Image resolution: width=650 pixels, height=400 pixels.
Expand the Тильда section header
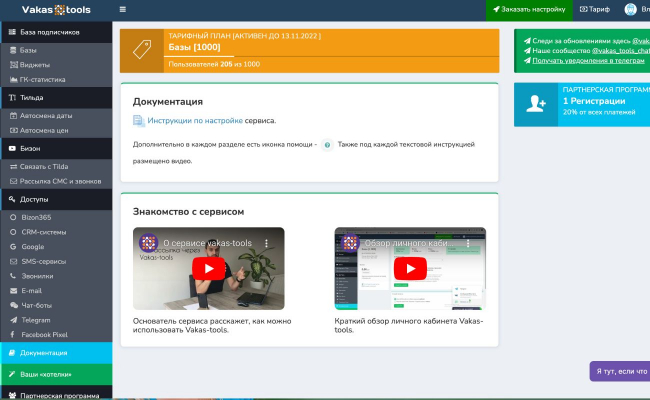[56, 97]
